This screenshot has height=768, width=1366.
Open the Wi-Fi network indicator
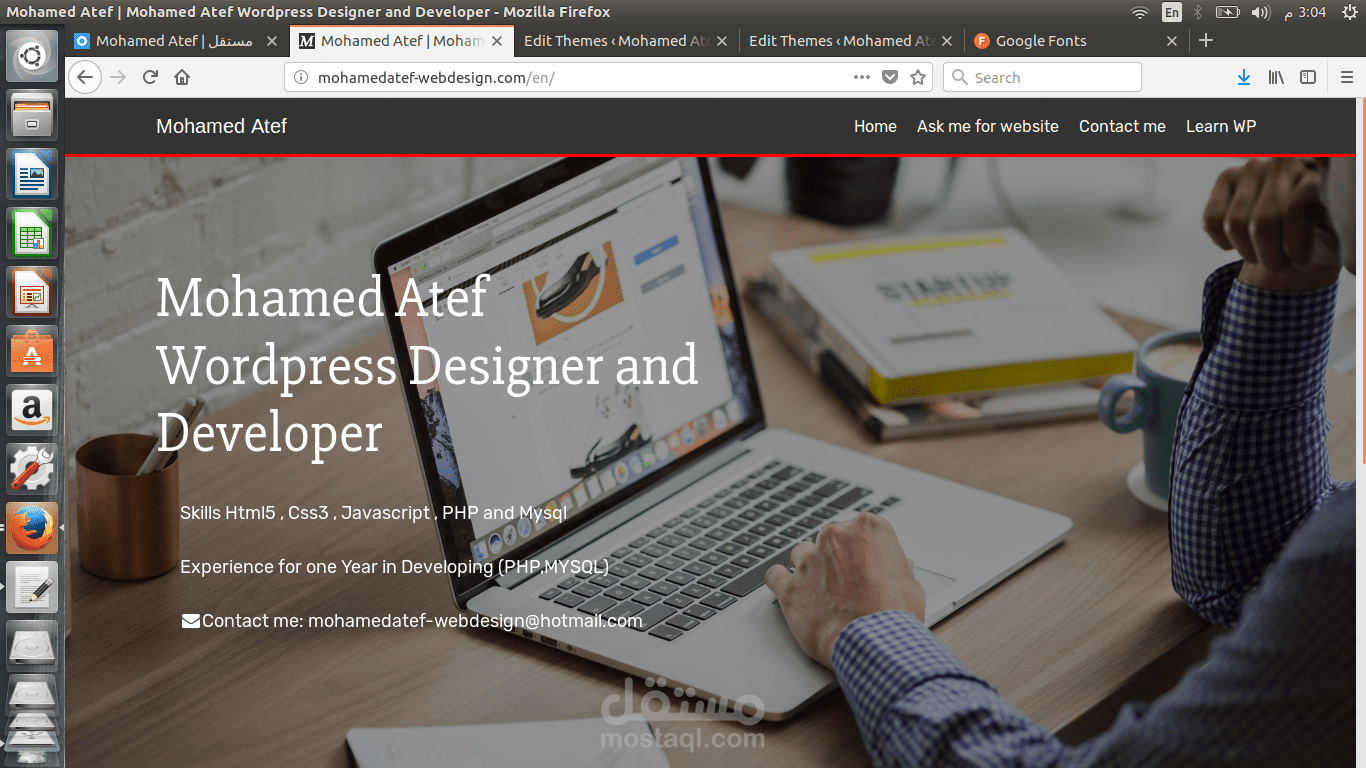(1140, 12)
